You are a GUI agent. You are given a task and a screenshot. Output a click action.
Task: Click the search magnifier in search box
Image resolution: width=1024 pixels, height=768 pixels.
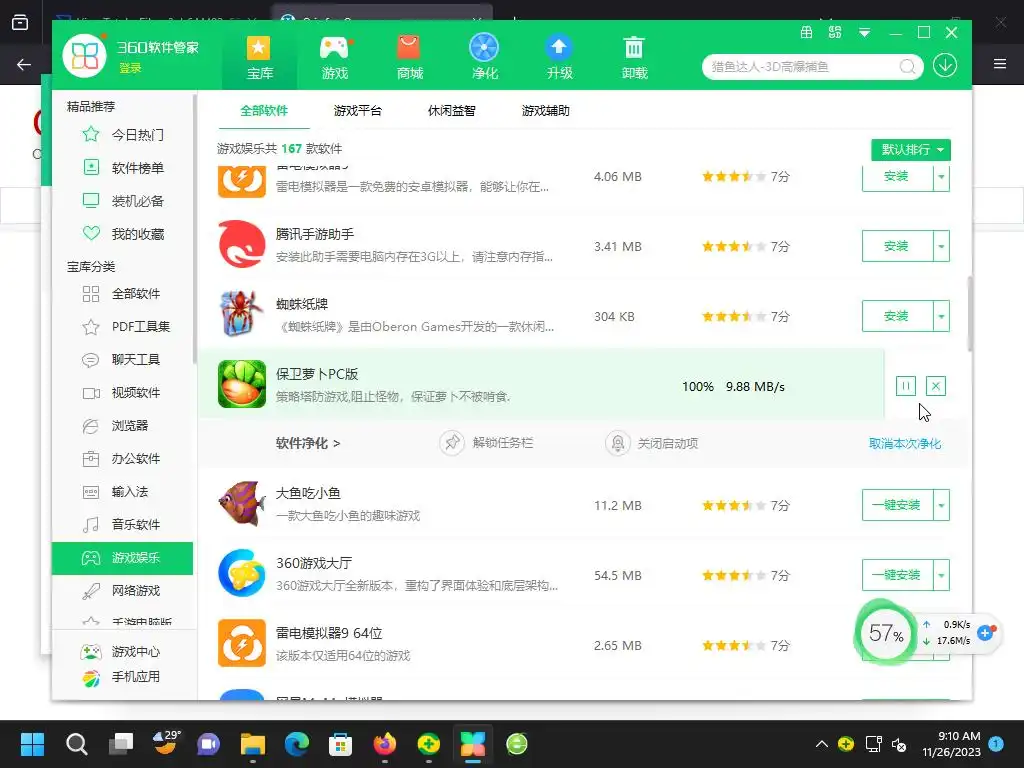point(907,67)
